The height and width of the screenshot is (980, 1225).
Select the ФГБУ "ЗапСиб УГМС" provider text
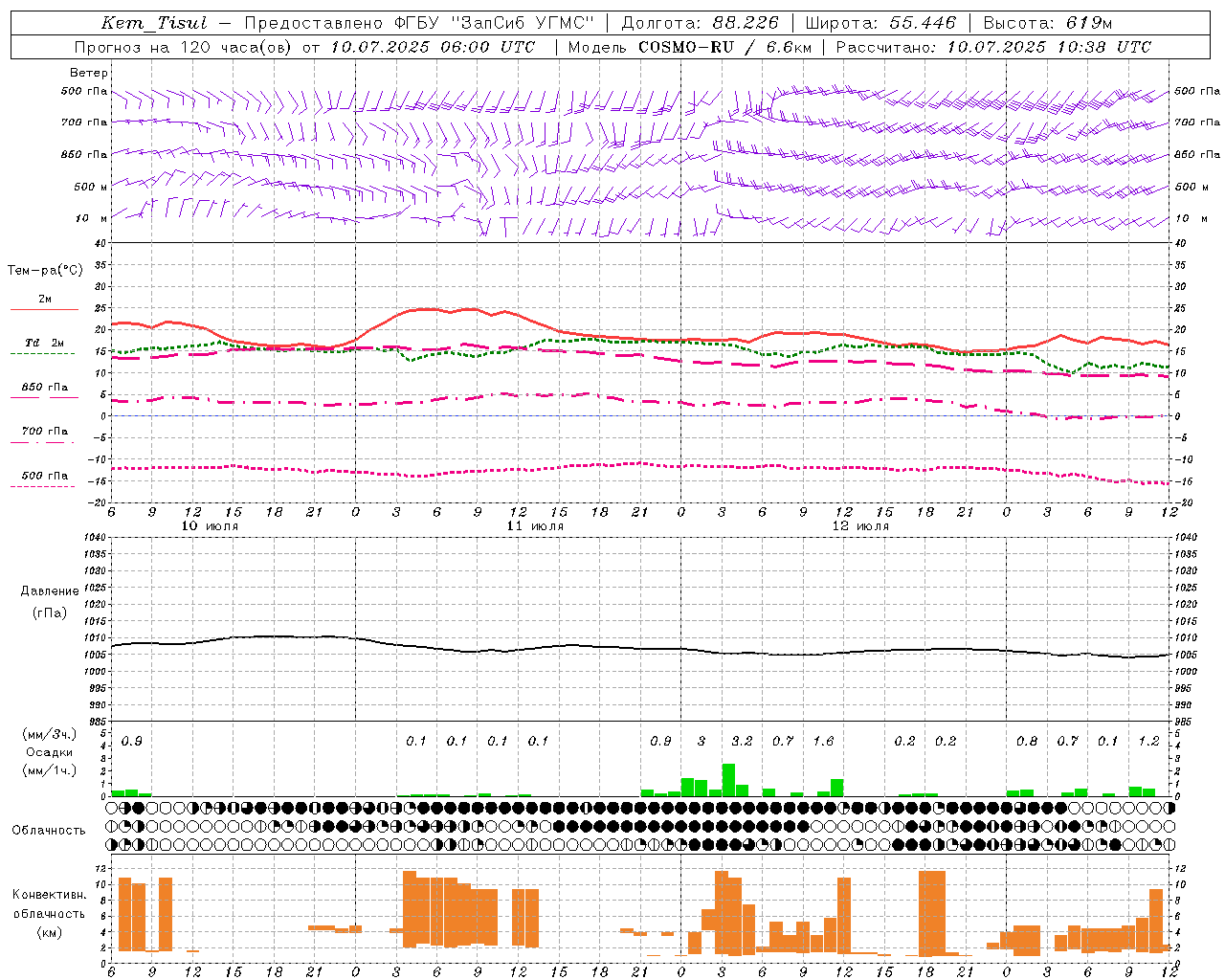[494, 23]
